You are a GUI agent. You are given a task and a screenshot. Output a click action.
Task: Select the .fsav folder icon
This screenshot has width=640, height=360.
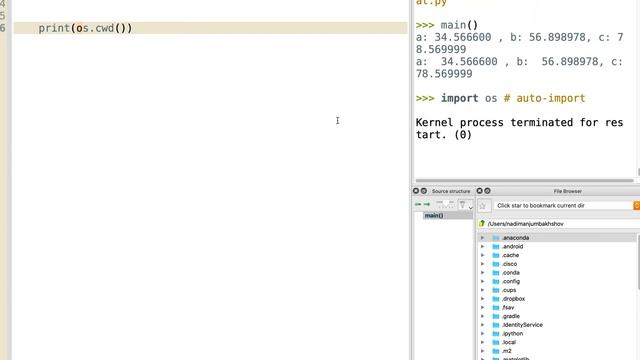496,307
